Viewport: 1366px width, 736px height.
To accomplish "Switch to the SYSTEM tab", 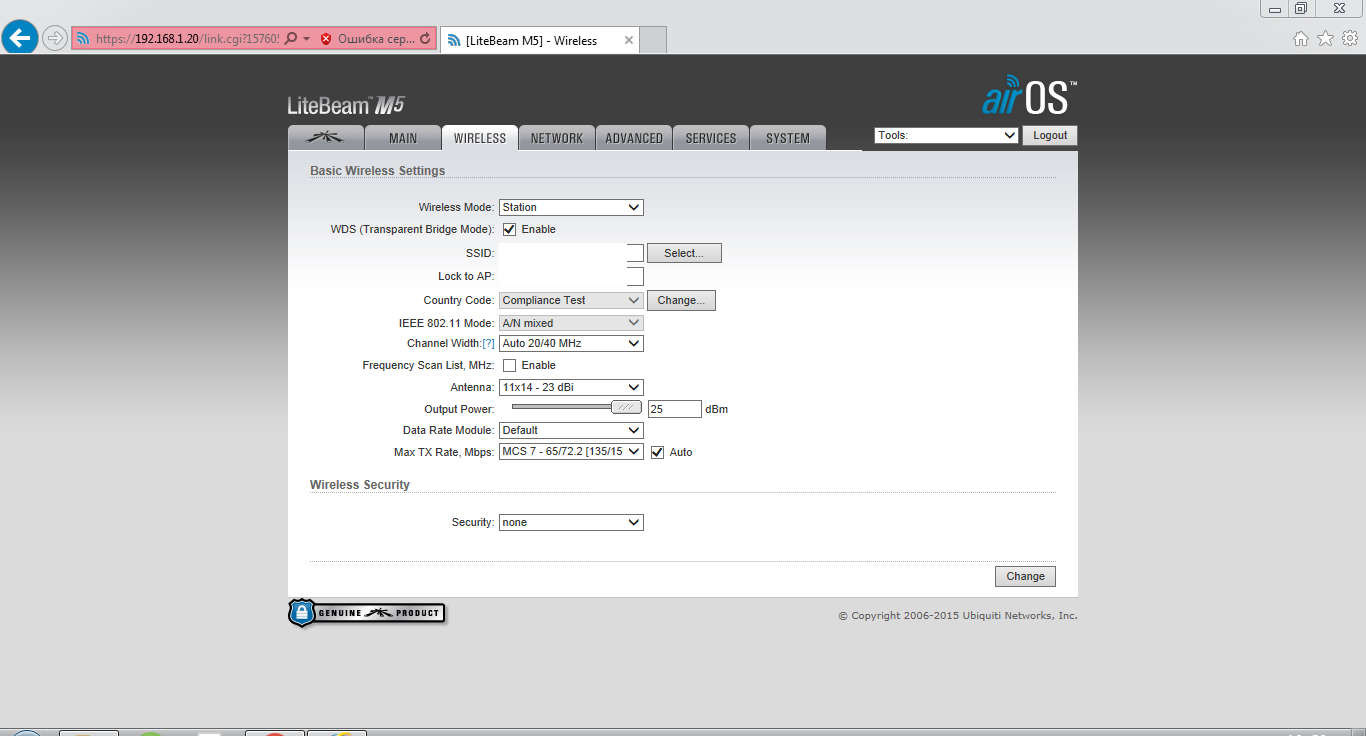I will tap(787, 138).
